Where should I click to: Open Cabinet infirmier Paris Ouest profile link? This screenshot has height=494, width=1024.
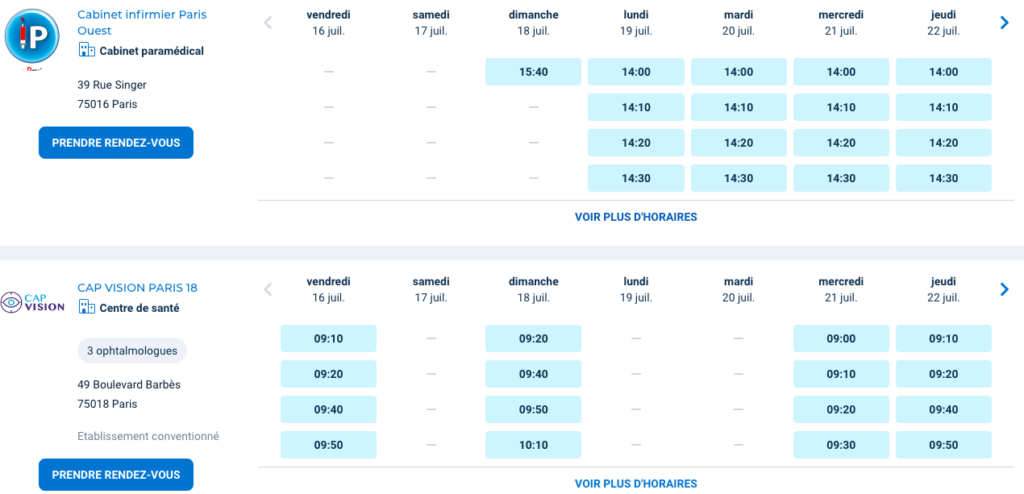[141, 22]
